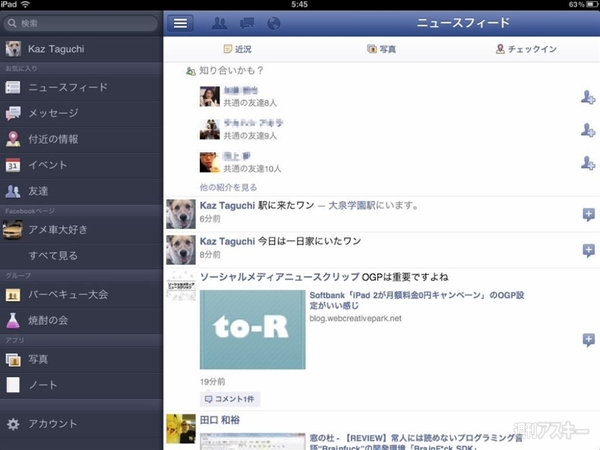Select ニュースフィード in sidebar
Viewport: 600px width, 450px height.
[81, 87]
